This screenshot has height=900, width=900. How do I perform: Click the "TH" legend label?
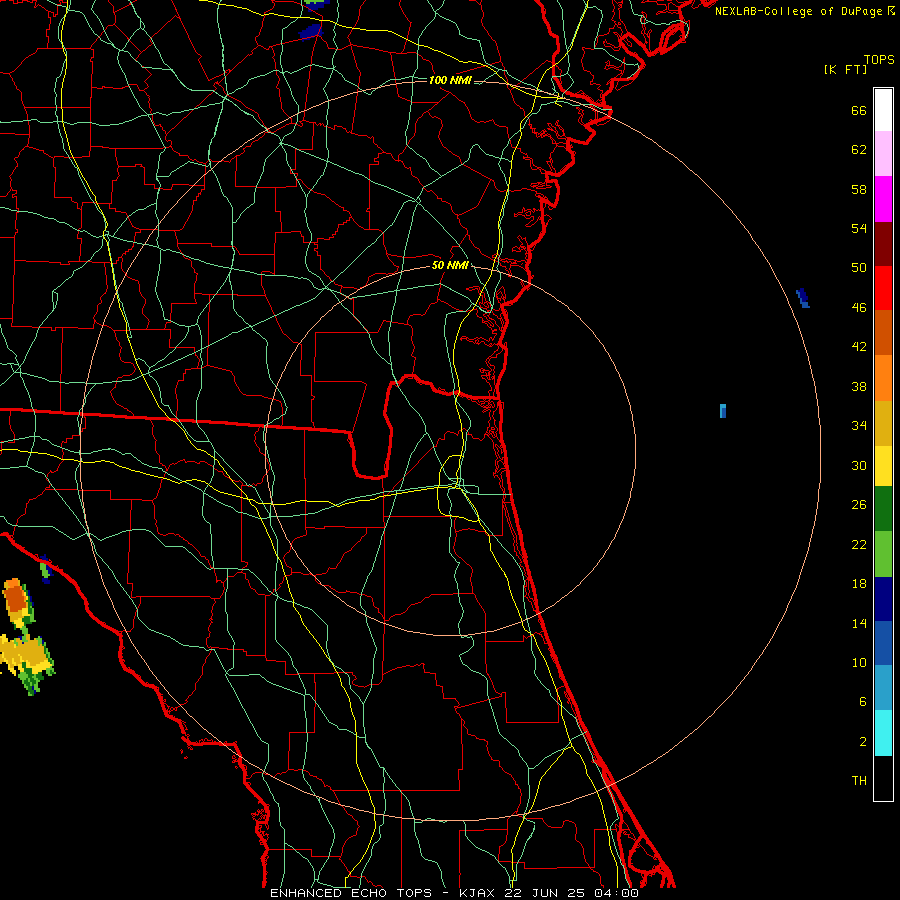point(859,781)
